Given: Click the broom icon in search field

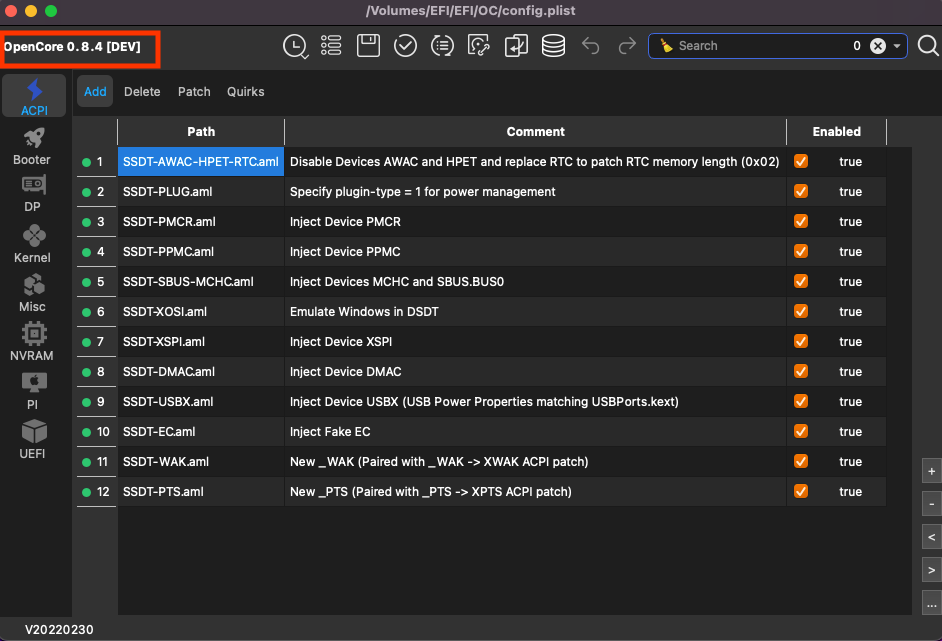Looking at the screenshot, I should tap(666, 46).
